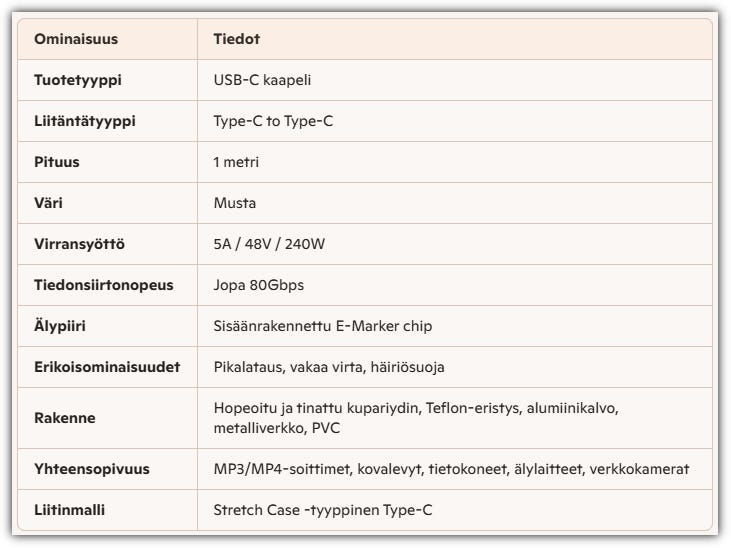Select the Erikoisominaisuudet row label
Image resolution: width=731 pixels, height=548 pixels.
click(x=107, y=367)
